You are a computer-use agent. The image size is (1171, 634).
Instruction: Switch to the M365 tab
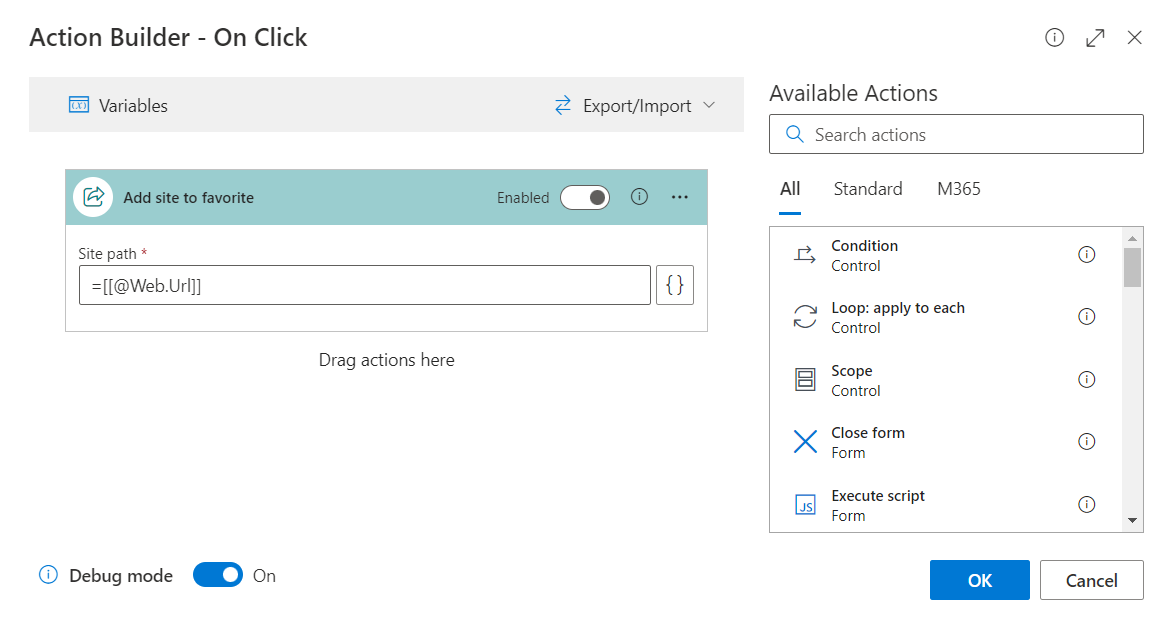tap(959, 189)
